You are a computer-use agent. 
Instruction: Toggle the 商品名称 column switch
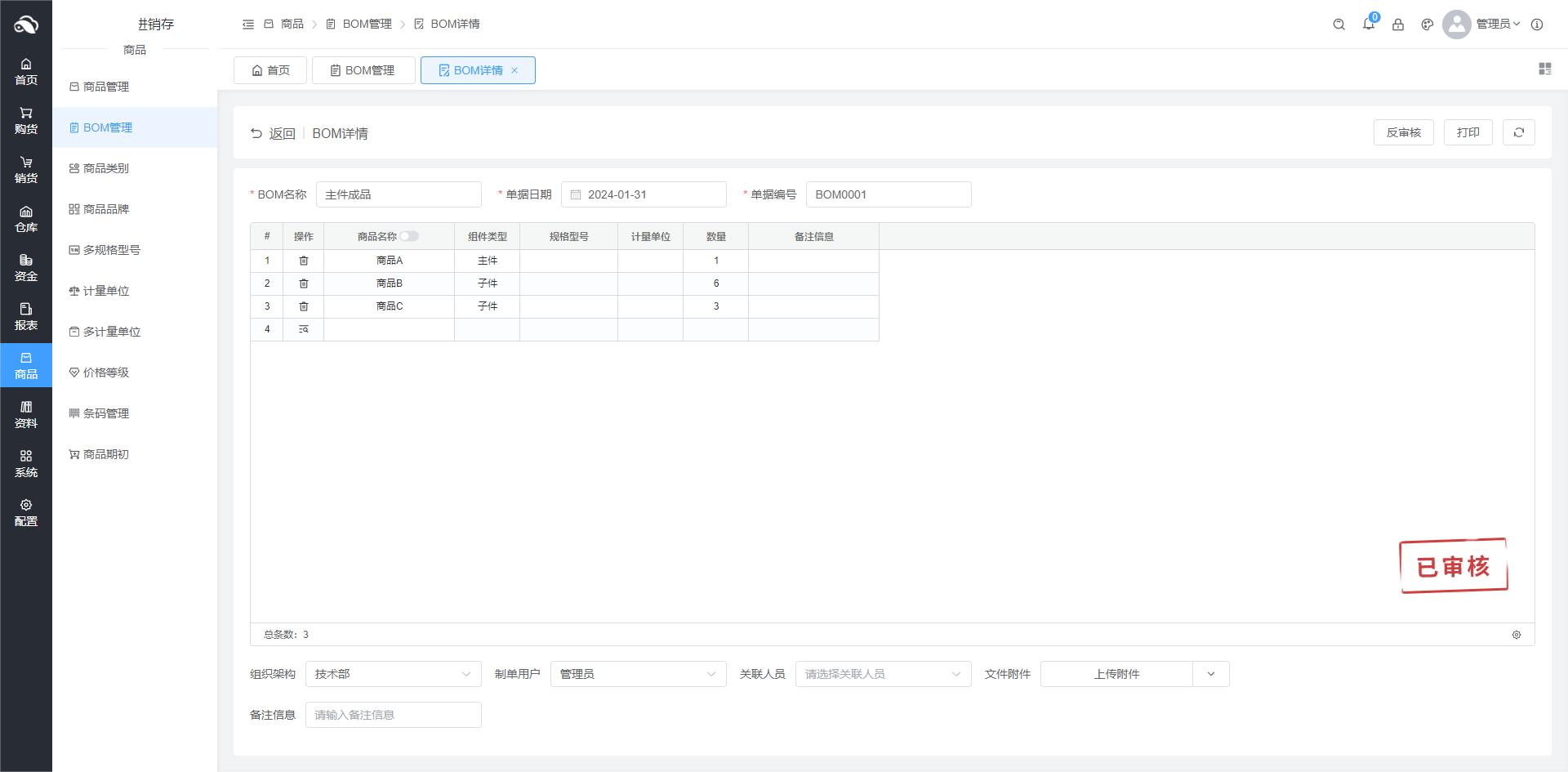[409, 236]
